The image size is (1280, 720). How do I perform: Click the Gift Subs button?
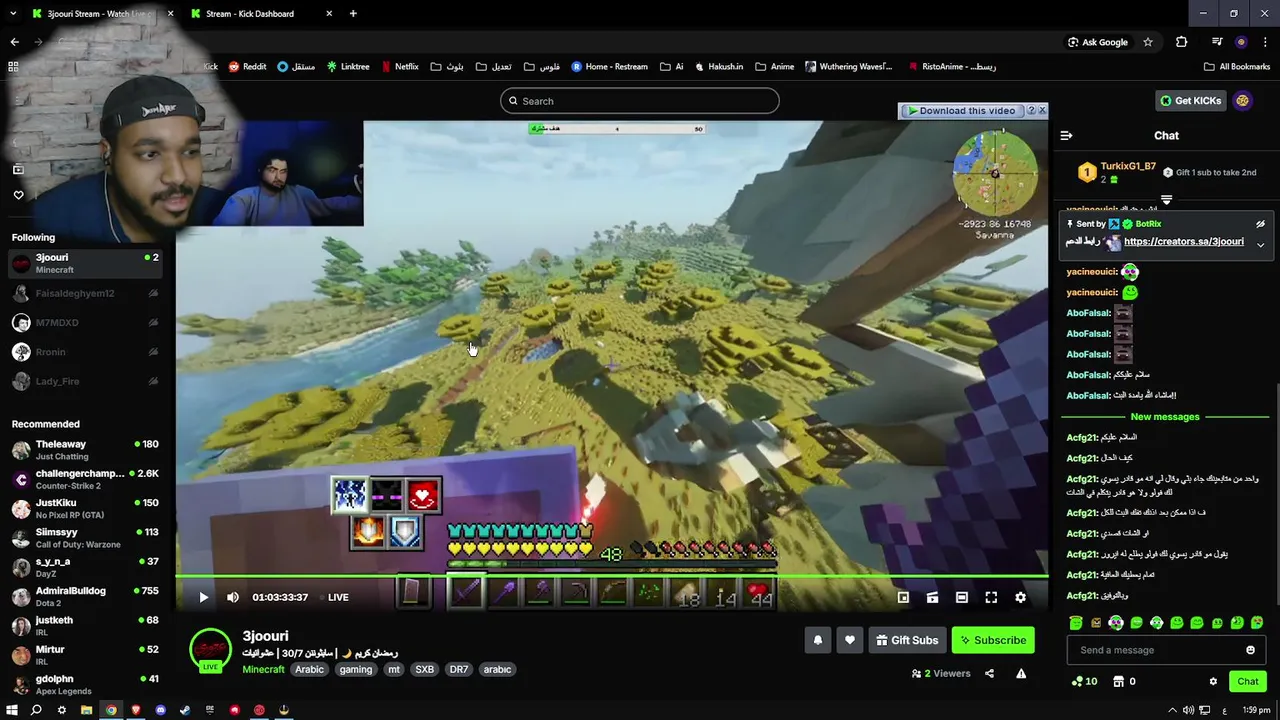coord(907,640)
